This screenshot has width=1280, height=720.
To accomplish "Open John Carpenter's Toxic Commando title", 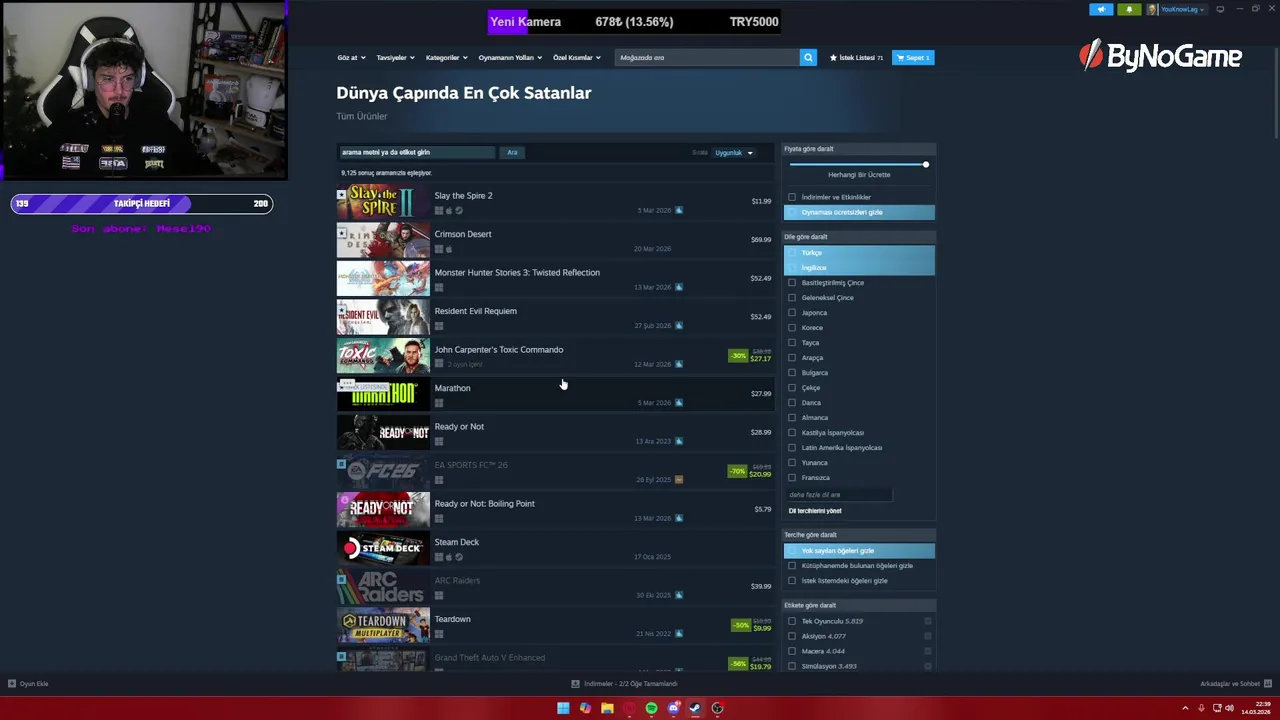I will point(498,350).
